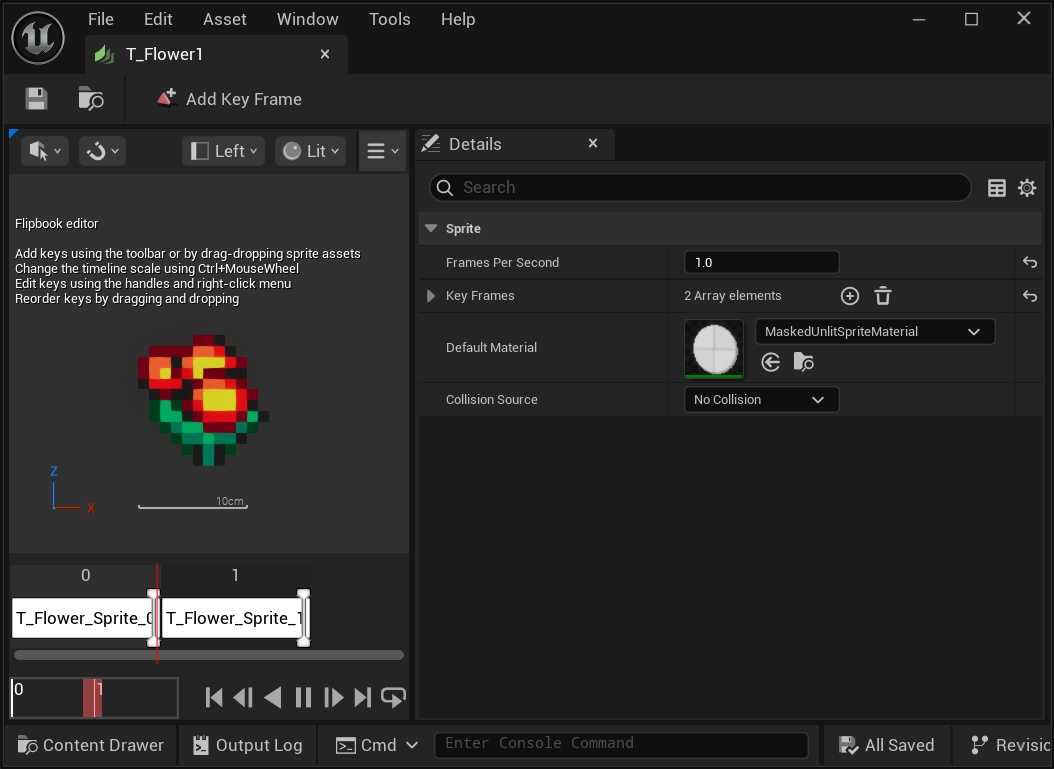Viewport: 1054px width, 769px height.
Task: Open the Asset menu
Action: click(x=224, y=19)
